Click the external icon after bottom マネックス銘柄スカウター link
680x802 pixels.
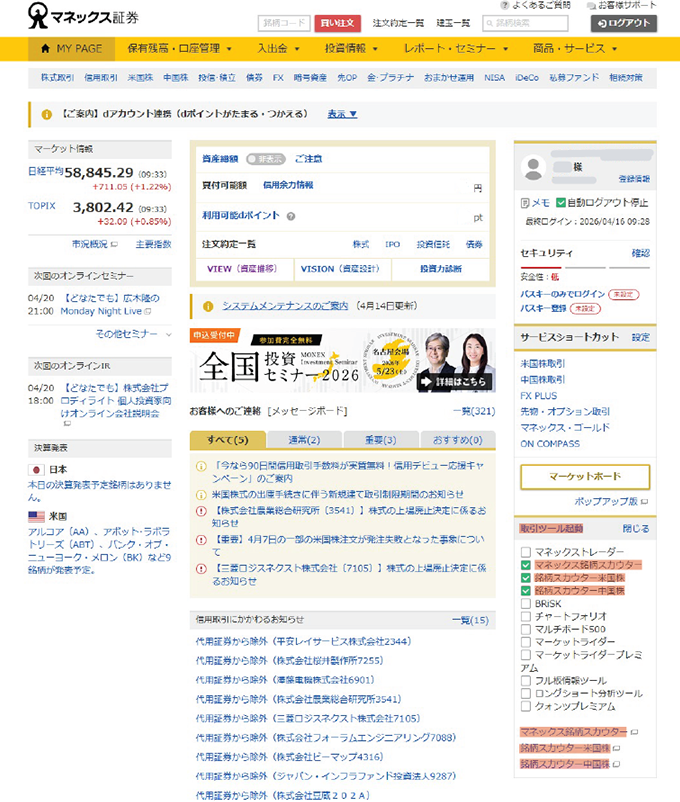tap(634, 732)
